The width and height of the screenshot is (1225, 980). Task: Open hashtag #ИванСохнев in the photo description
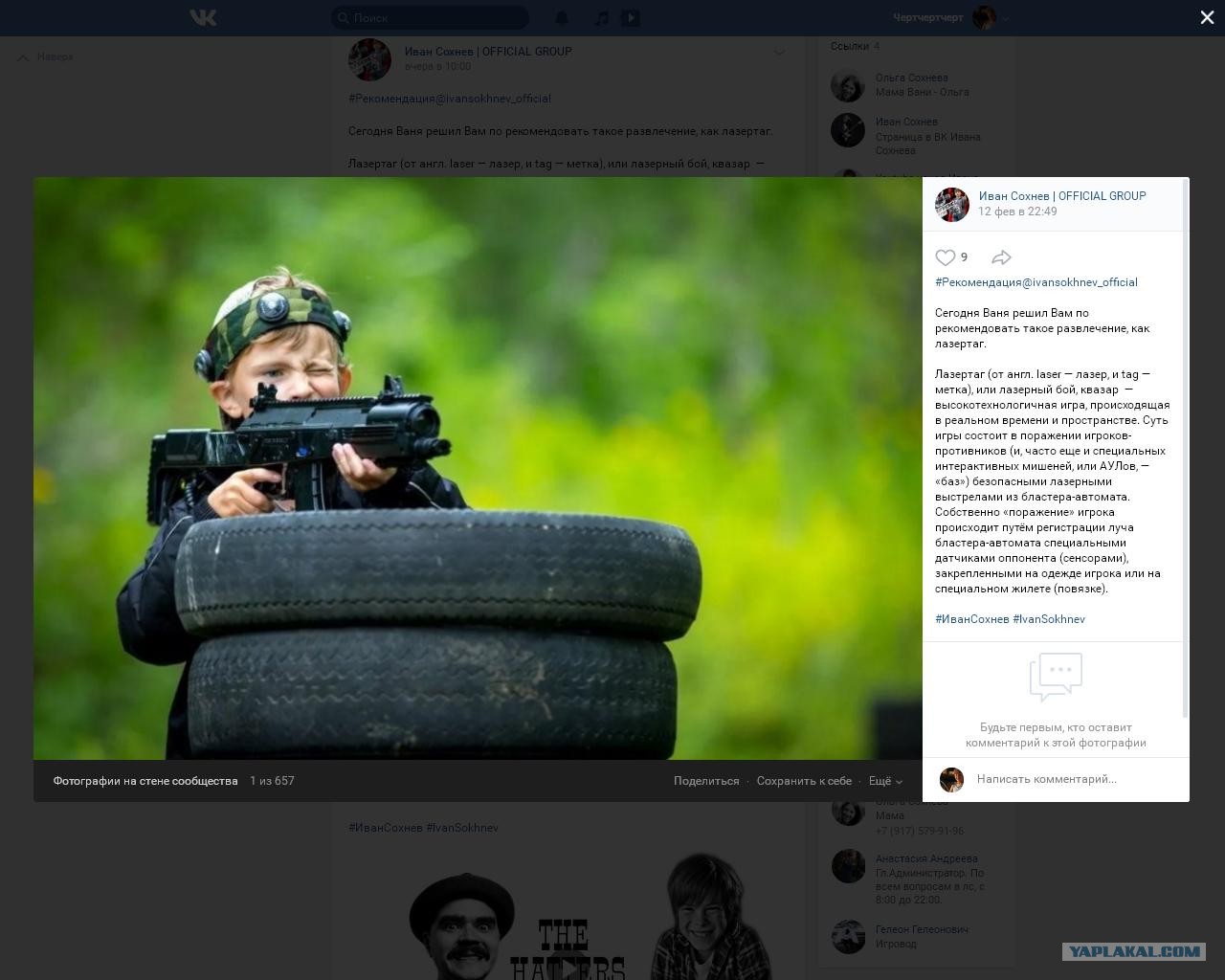click(972, 619)
